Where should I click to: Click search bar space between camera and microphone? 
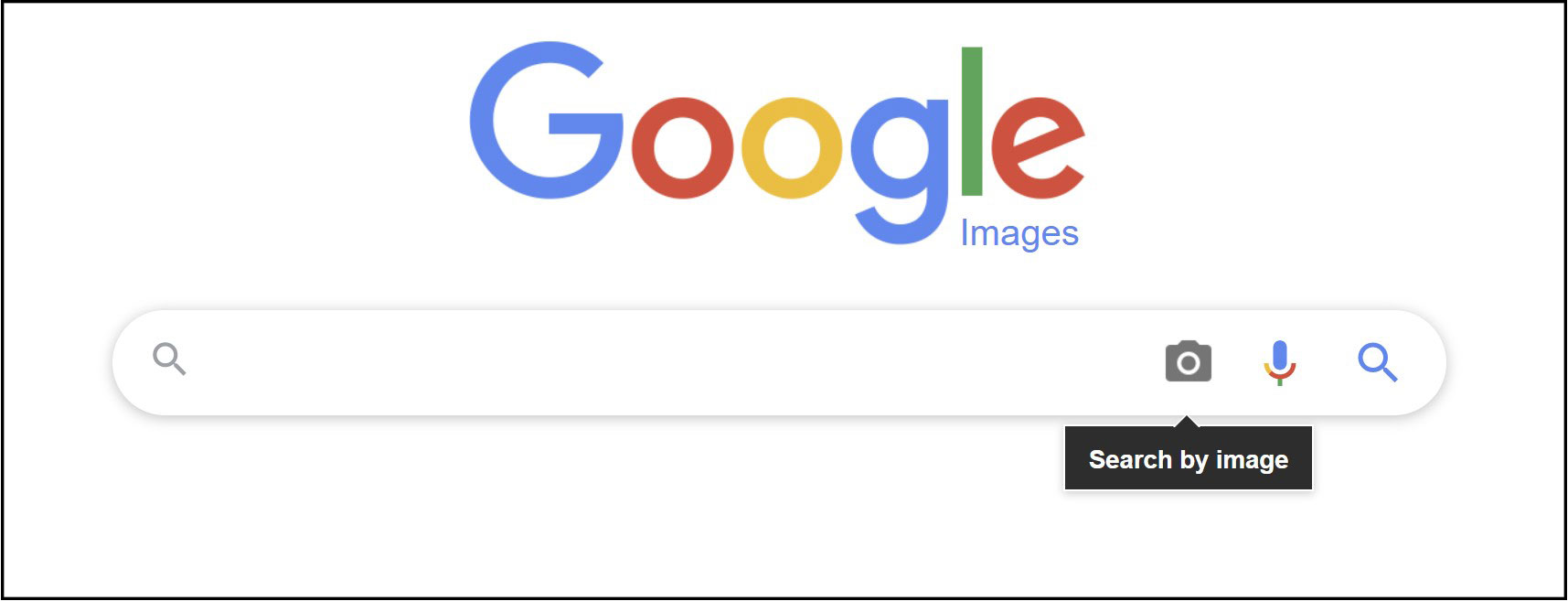(1238, 362)
